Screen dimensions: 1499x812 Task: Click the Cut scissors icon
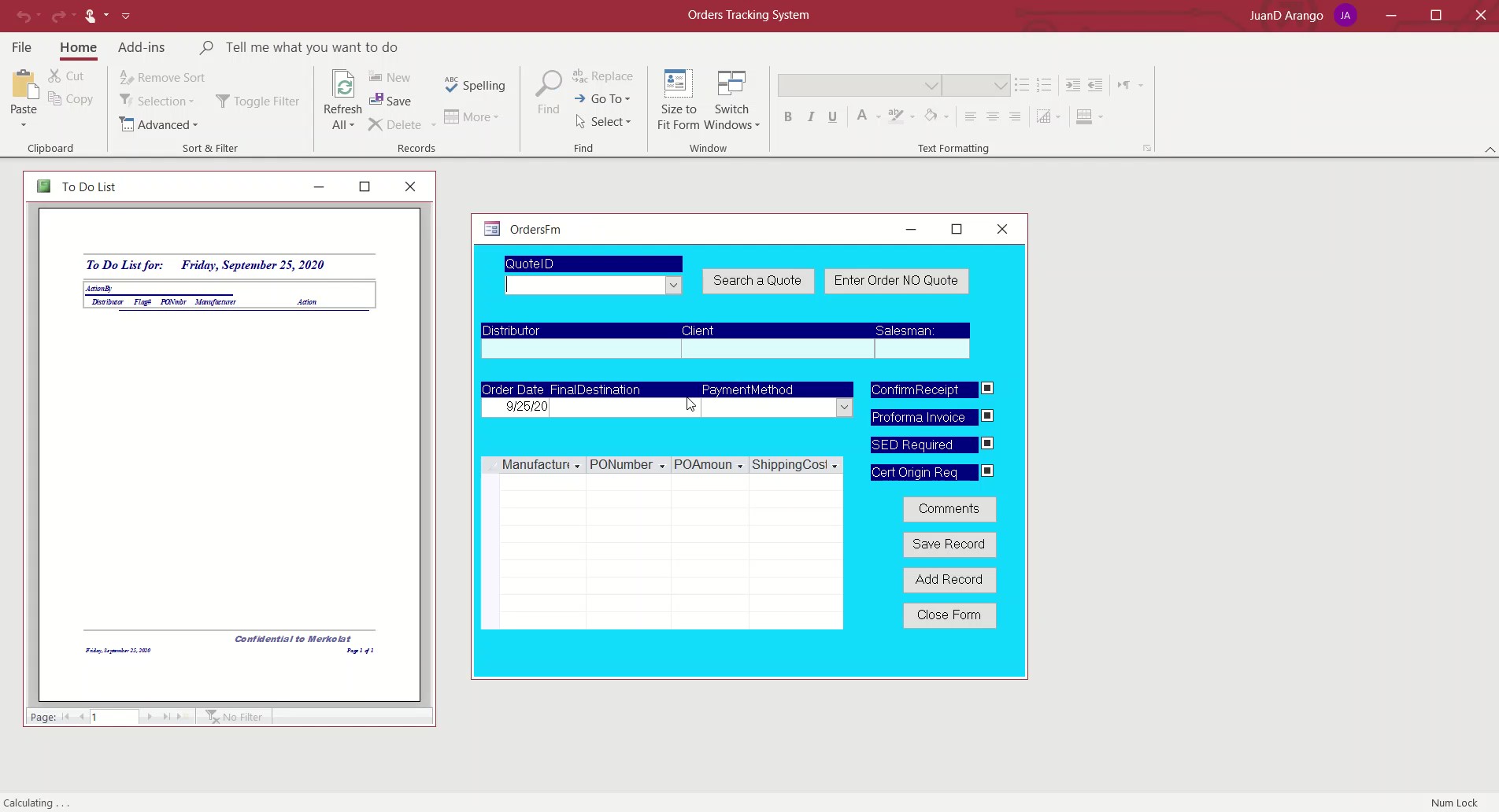[x=54, y=76]
